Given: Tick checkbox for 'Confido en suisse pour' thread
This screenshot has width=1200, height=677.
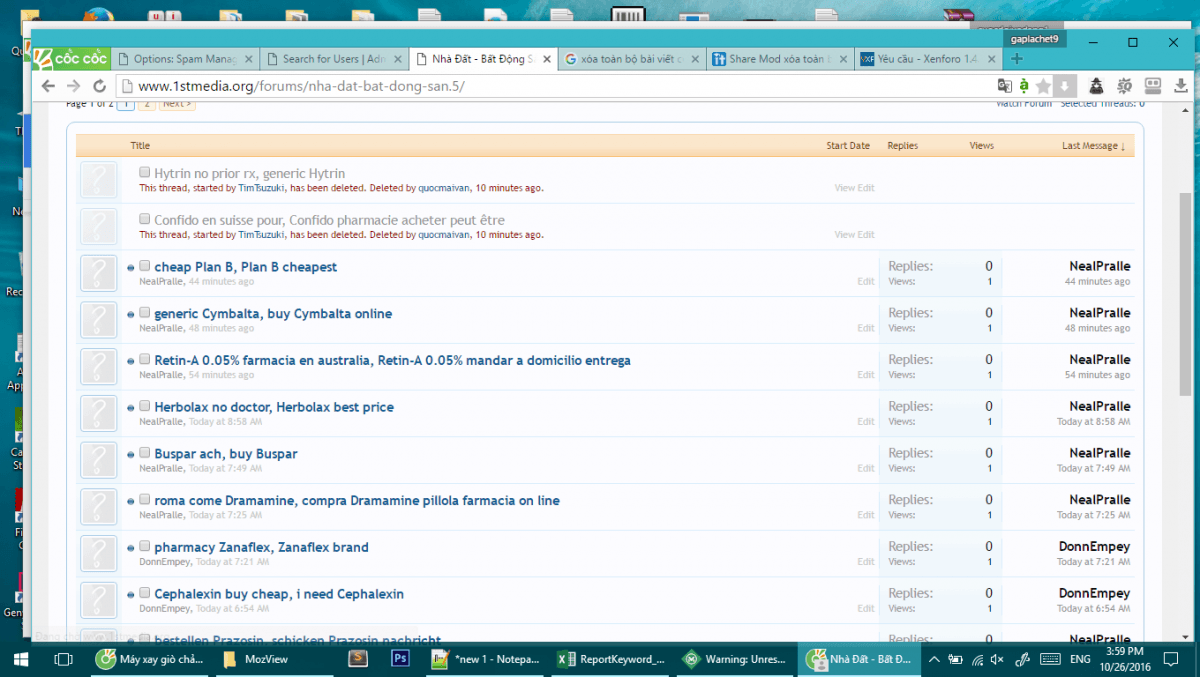Looking at the screenshot, I should click(145, 219).
